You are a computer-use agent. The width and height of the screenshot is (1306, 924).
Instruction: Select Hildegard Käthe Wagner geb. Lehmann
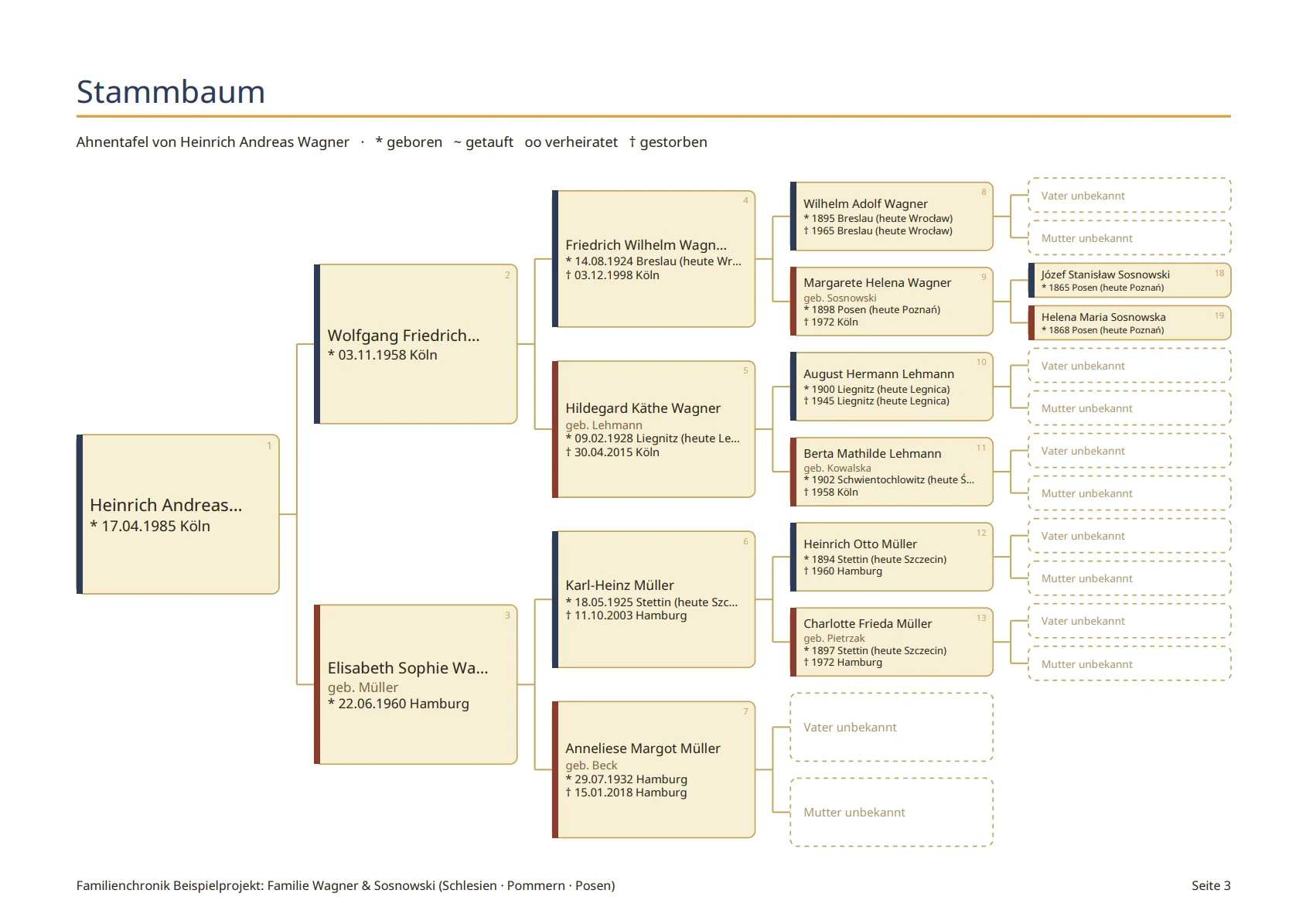[653, 429]
